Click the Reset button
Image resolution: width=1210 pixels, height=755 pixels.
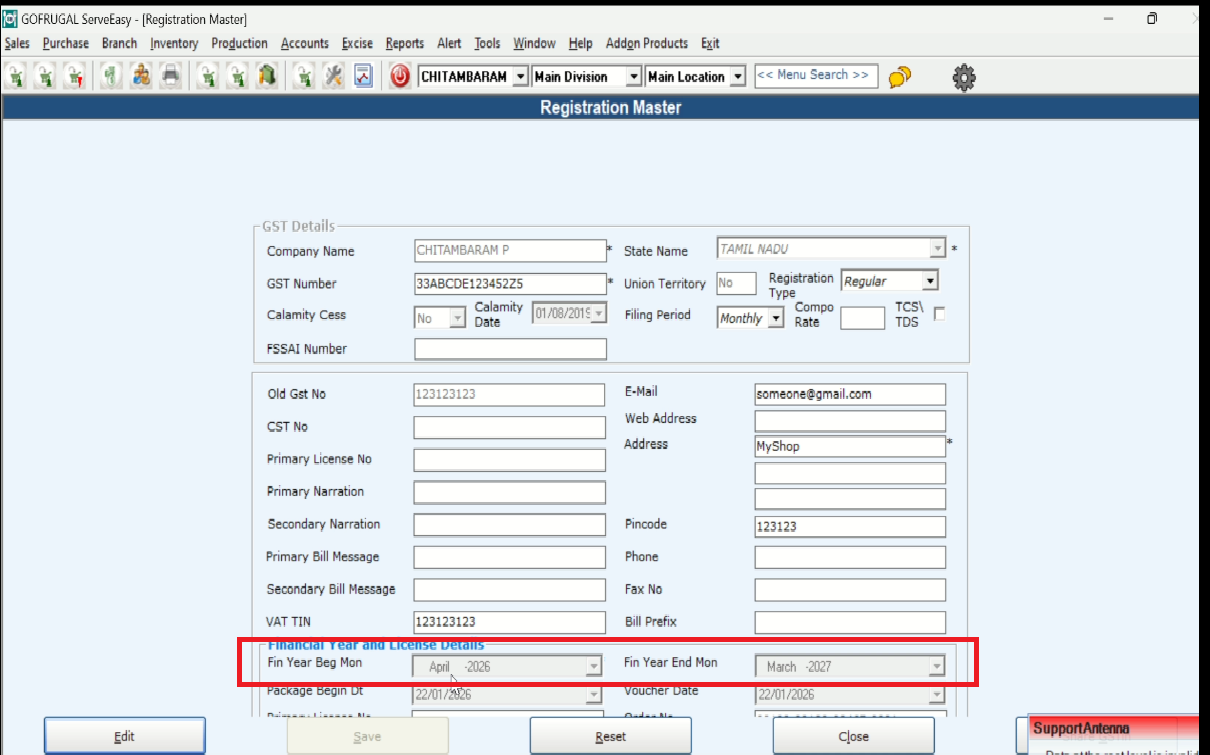[x=610, y=736]
